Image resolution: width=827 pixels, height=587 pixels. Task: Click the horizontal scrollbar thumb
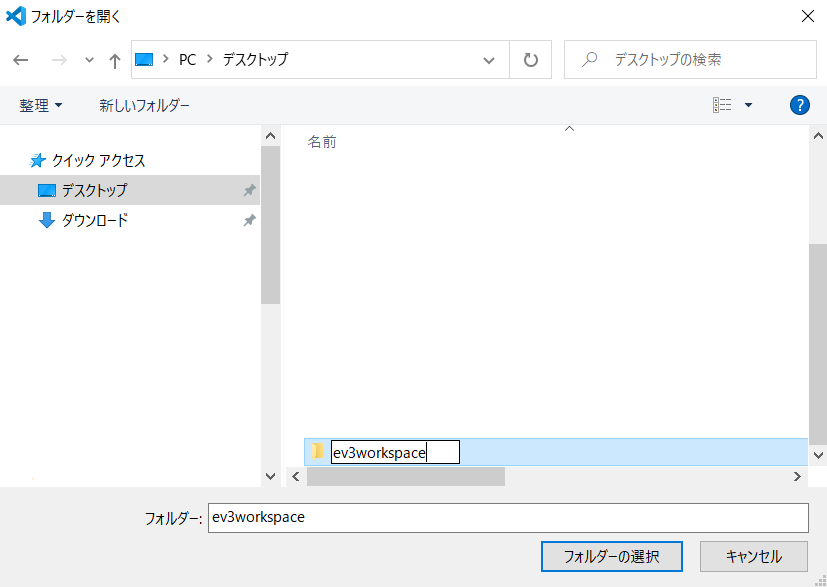(406, 477)
